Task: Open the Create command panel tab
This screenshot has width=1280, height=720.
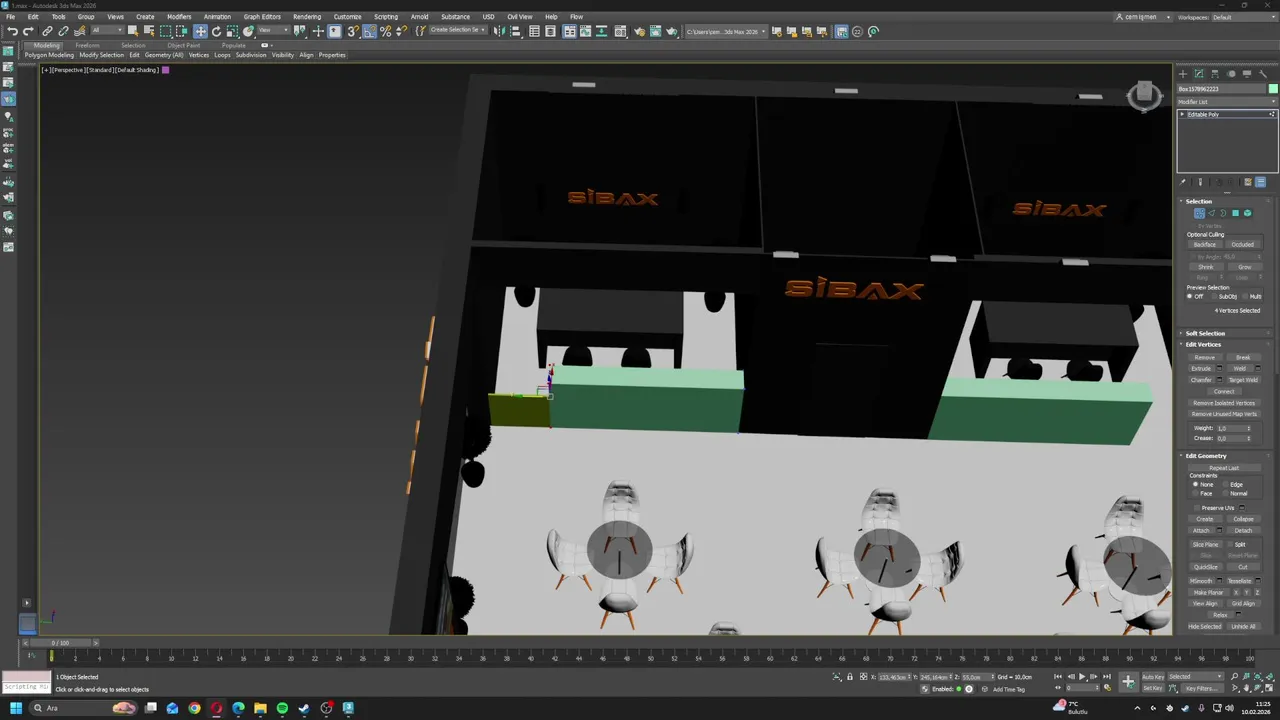Action: point(1183,73)
